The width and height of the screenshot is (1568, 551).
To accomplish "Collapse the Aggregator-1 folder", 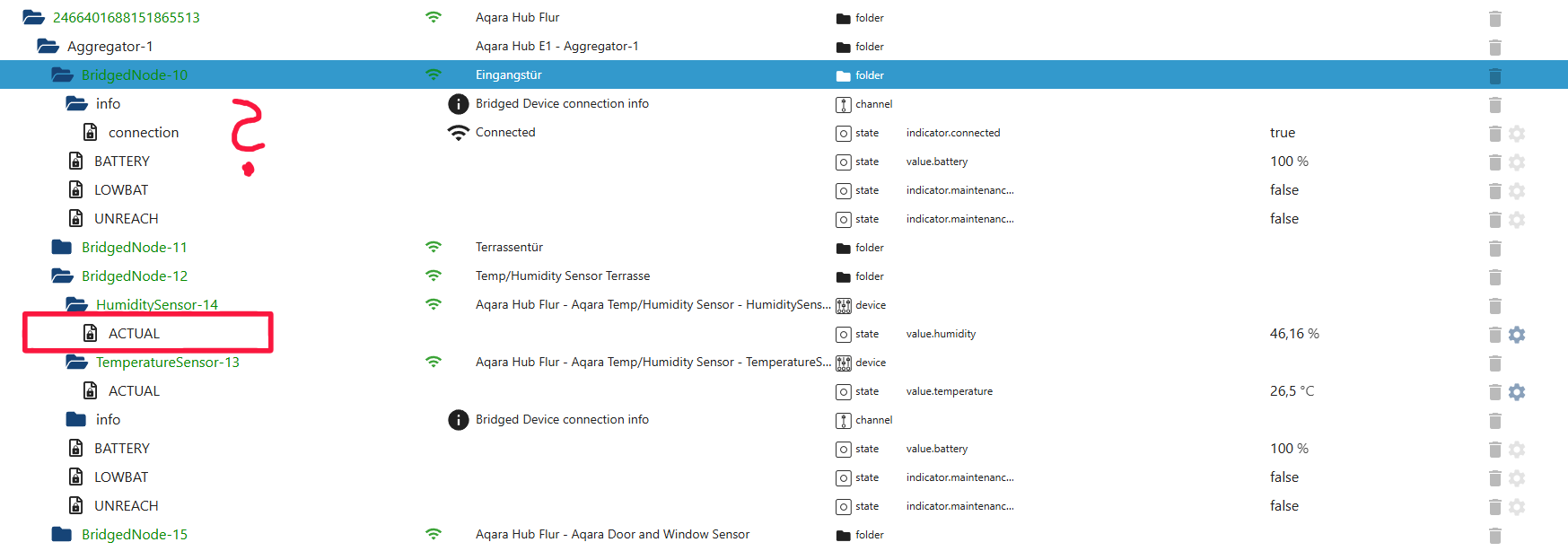I will tap(48, 47).
